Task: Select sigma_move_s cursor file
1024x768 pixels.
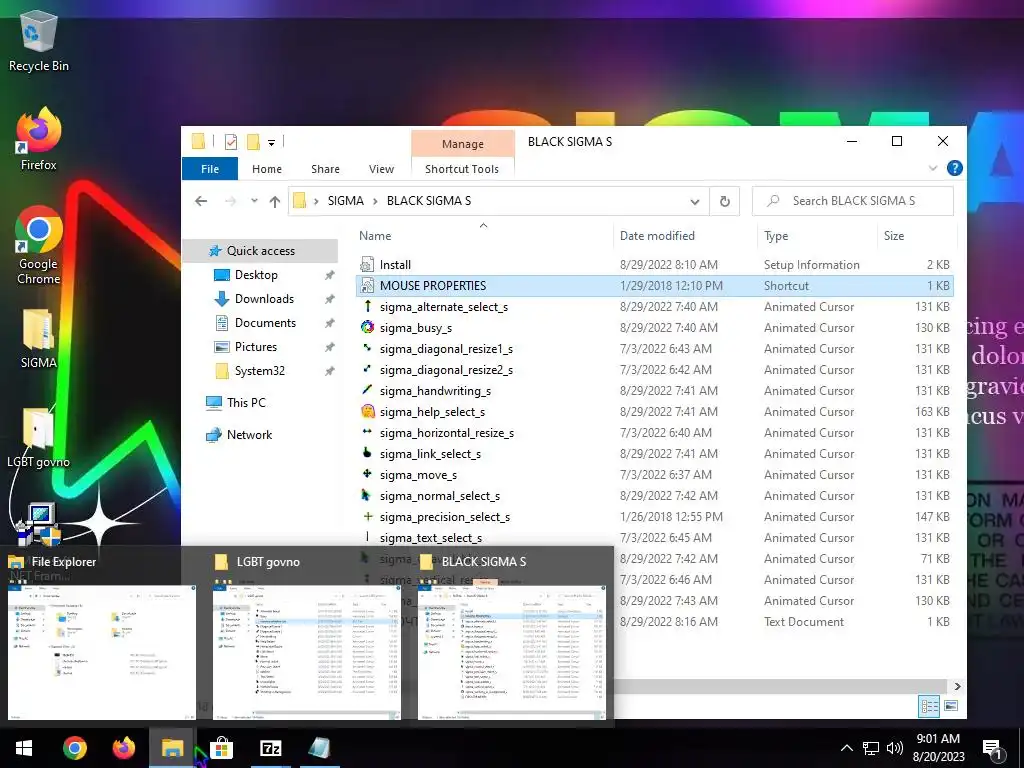Action: tap(654, 475)
